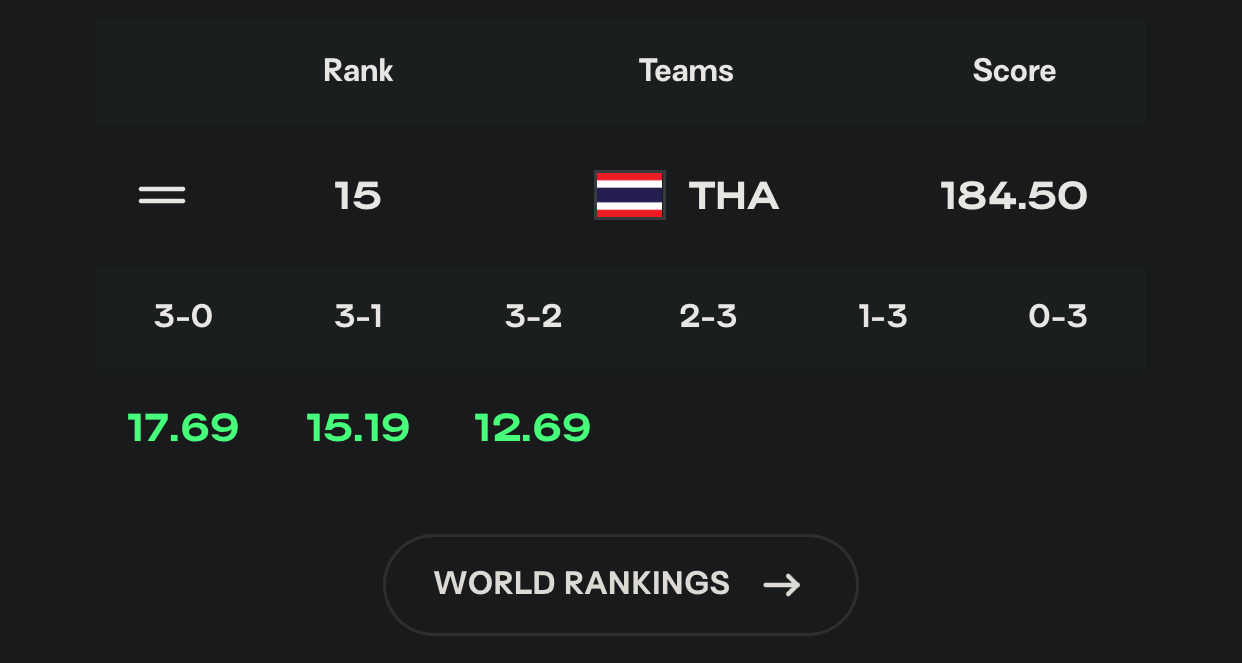Viewport: 1242px width, 663px height.
Task: Click the 12.69 points value
Action: point(533,428)
